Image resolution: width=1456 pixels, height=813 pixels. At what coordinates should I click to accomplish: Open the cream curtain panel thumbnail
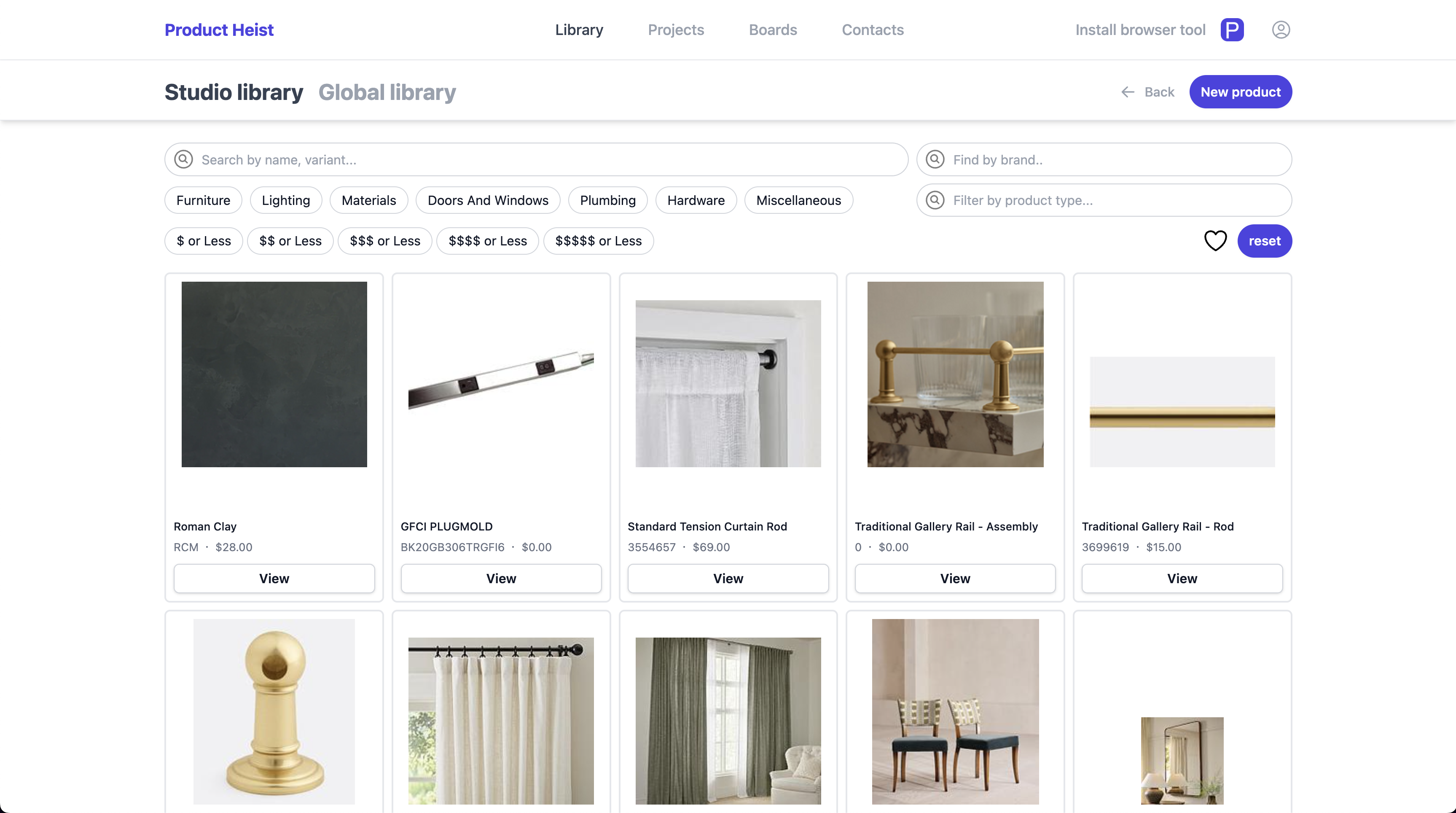[501, 721]
